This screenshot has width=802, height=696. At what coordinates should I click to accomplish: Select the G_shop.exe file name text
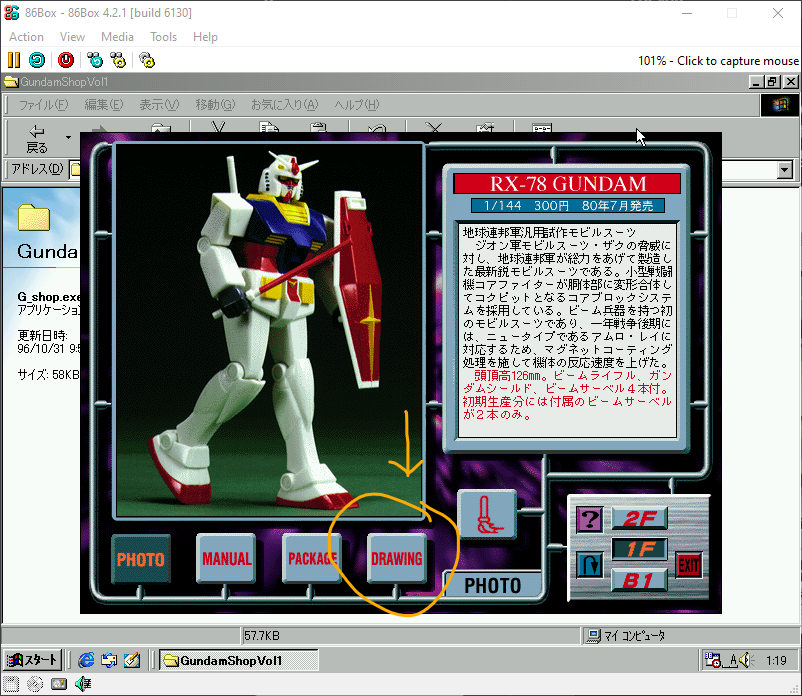49,297
